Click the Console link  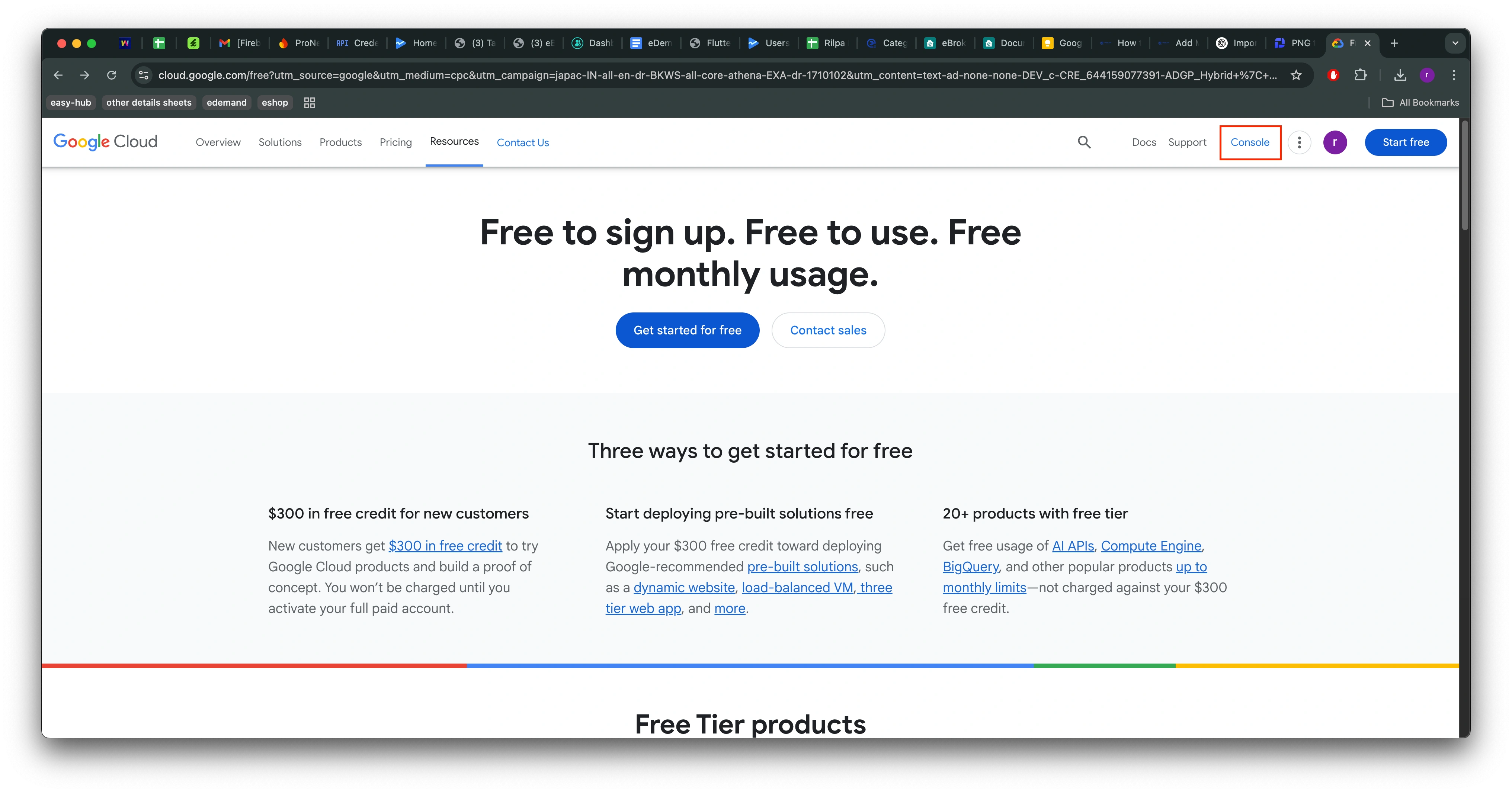[1250, 142]
